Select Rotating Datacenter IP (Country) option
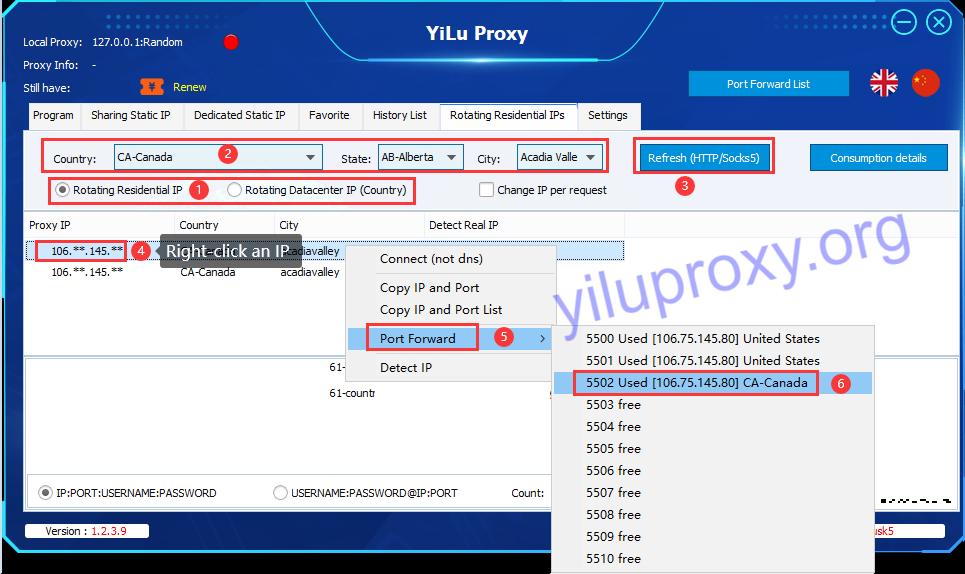 (234, 190)
